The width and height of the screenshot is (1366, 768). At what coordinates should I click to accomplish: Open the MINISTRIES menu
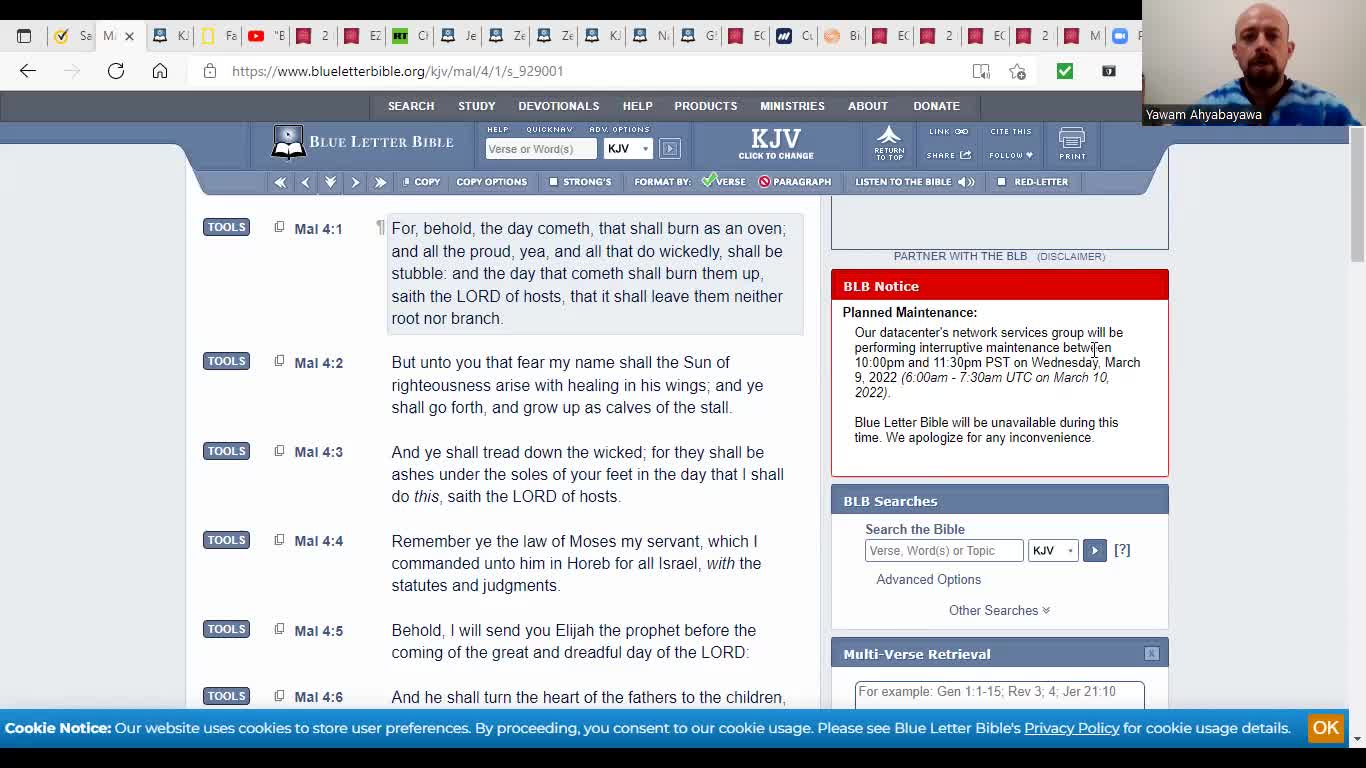tap(792, 106)
